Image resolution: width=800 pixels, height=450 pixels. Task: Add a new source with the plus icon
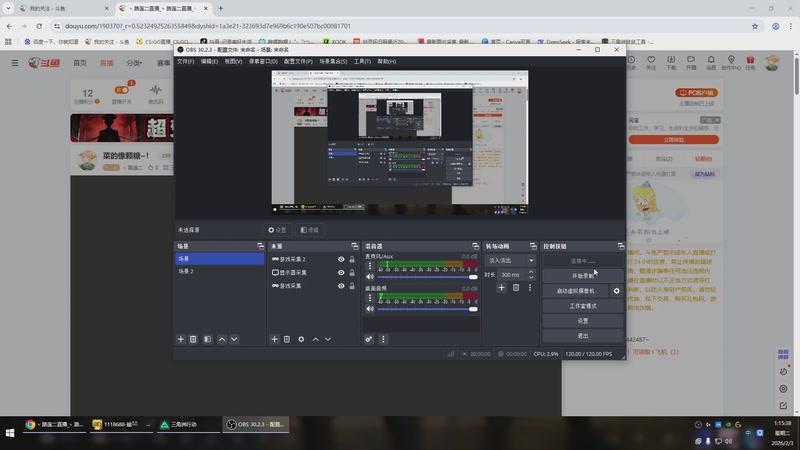(274, 339)
